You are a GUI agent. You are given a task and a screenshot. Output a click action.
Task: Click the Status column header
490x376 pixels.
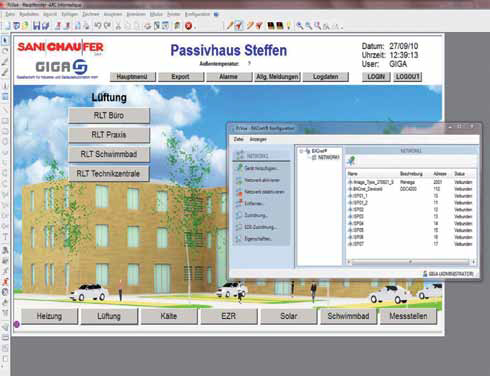pos(459,174)
